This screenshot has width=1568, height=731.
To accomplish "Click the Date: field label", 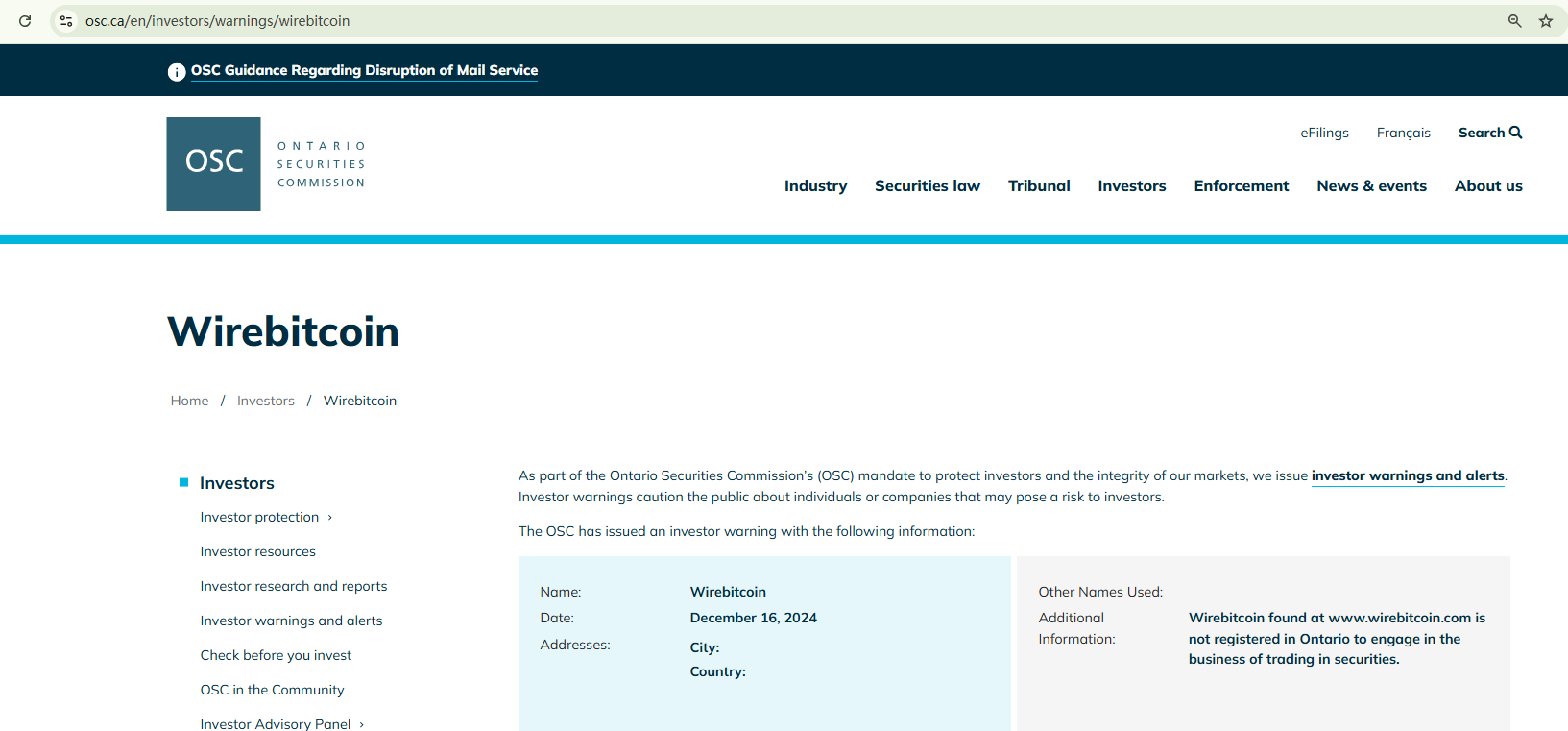I will point(557,618).
